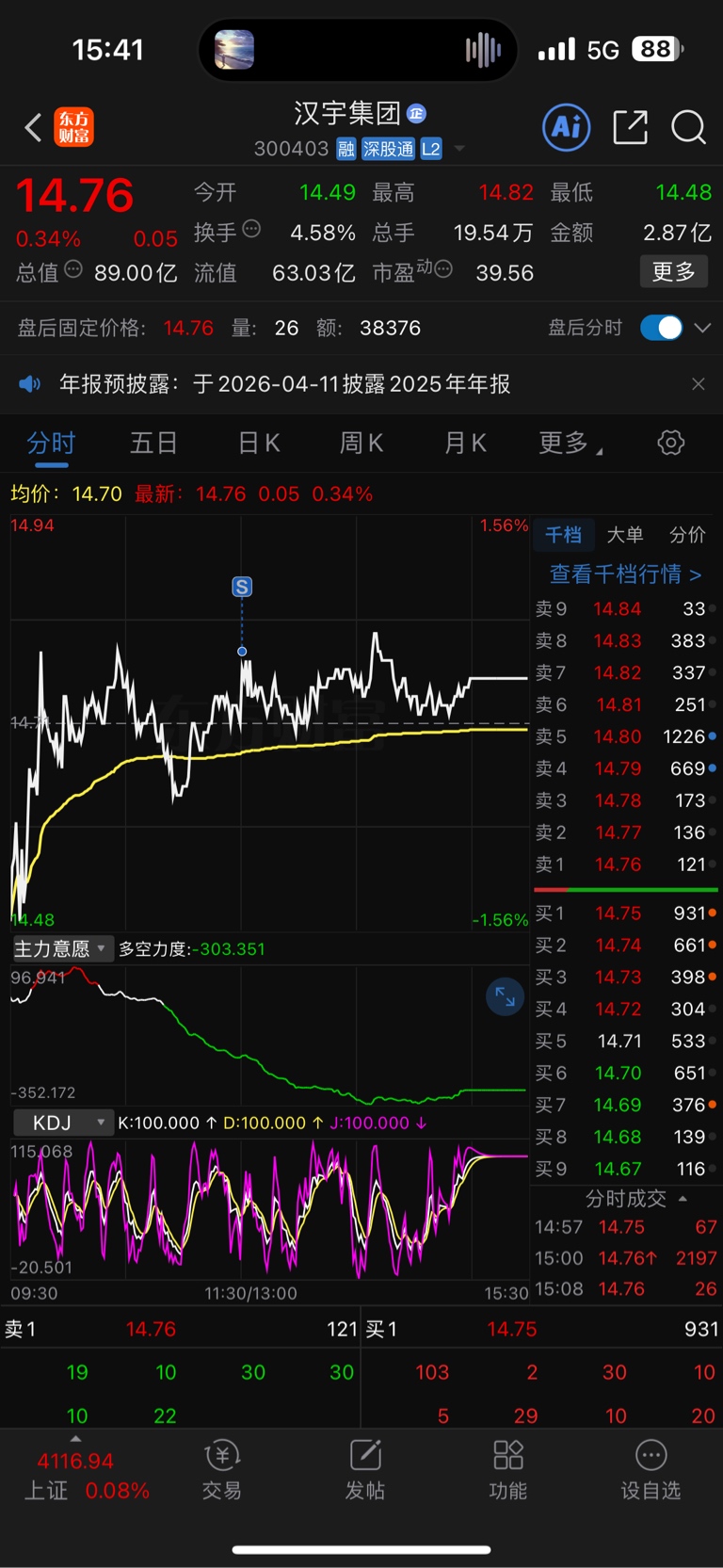Image resolution: width=723 pixels, height=1568 pixels.
Task: Expand the 上证 index bar arrow
Action: (75, 1439)
